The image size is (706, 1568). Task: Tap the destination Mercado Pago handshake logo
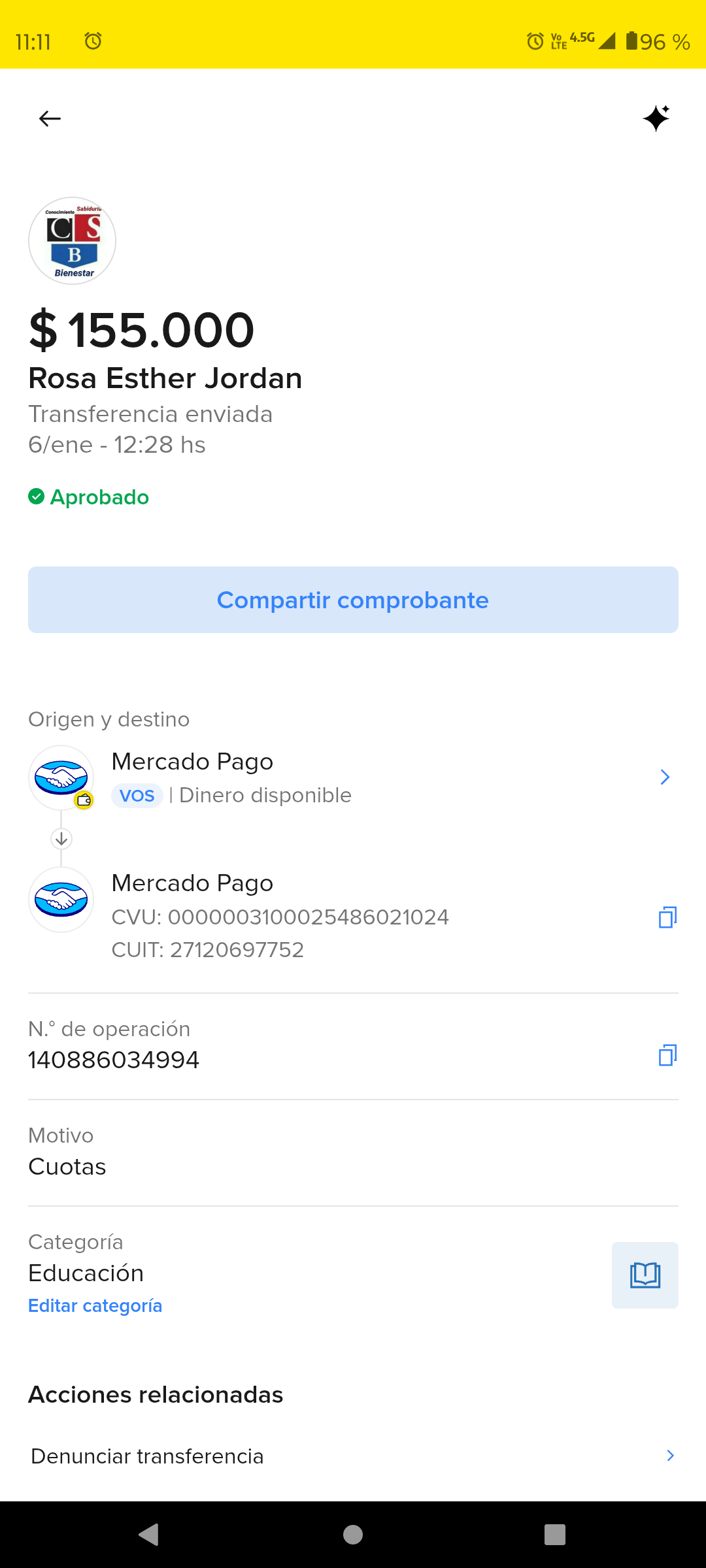(x=61, y=900)
